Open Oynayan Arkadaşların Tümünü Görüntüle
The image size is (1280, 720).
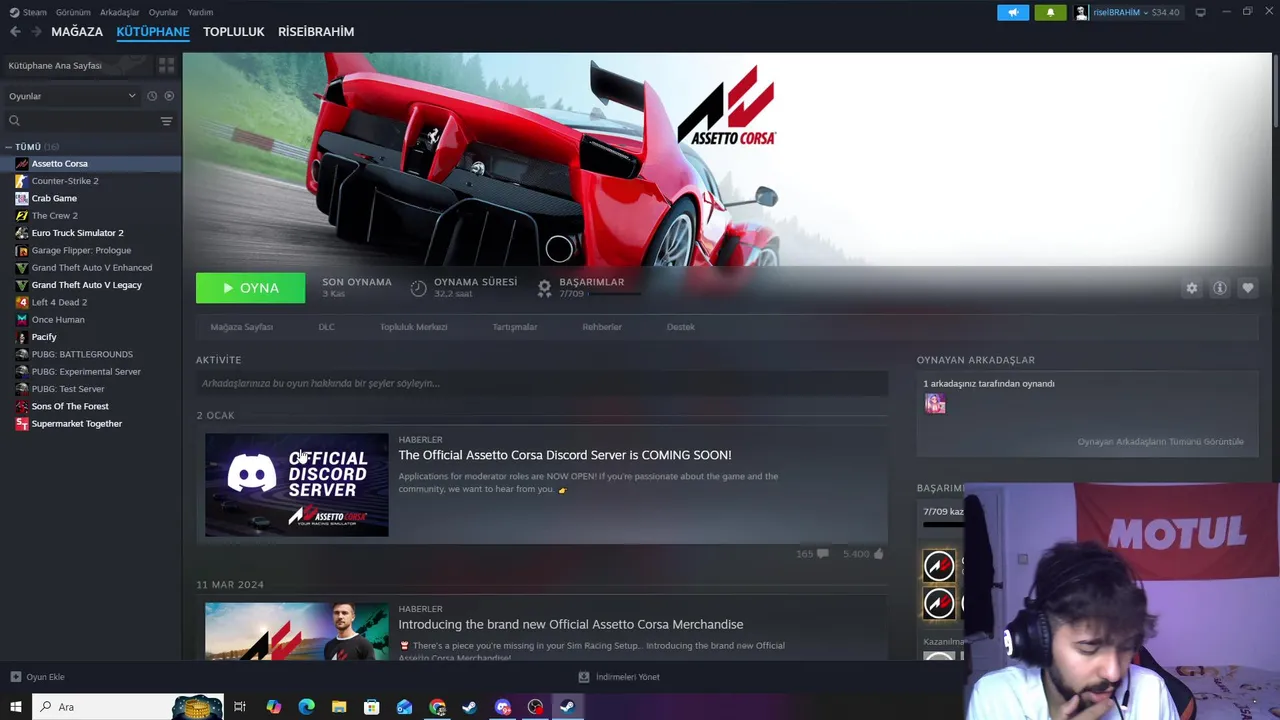click(x=1160, y=442)
